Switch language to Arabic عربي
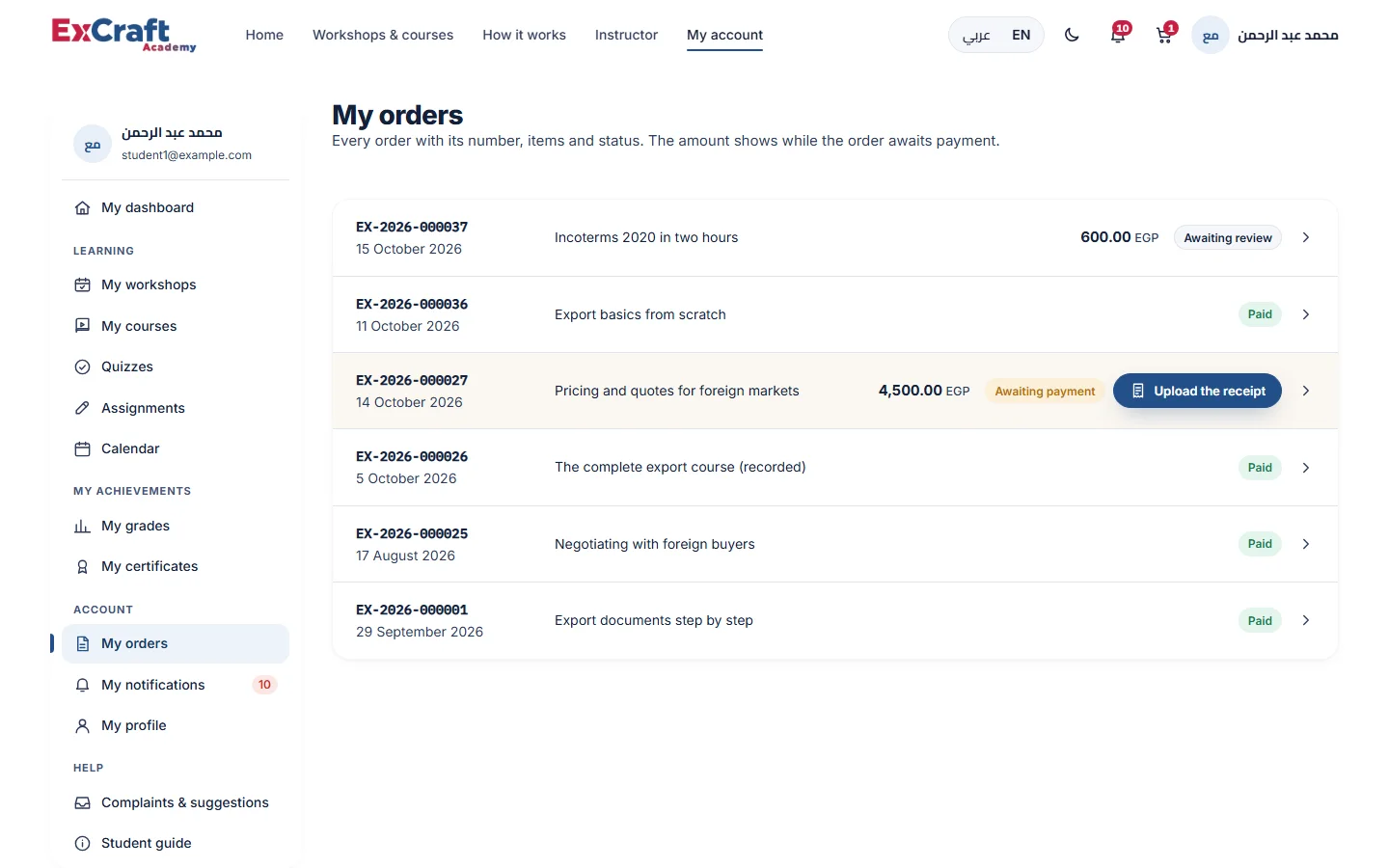 tap(976, 35)
